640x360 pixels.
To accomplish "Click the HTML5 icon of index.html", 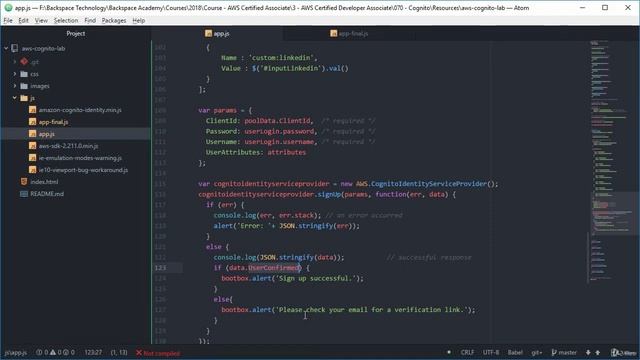I will click(24, 182).
